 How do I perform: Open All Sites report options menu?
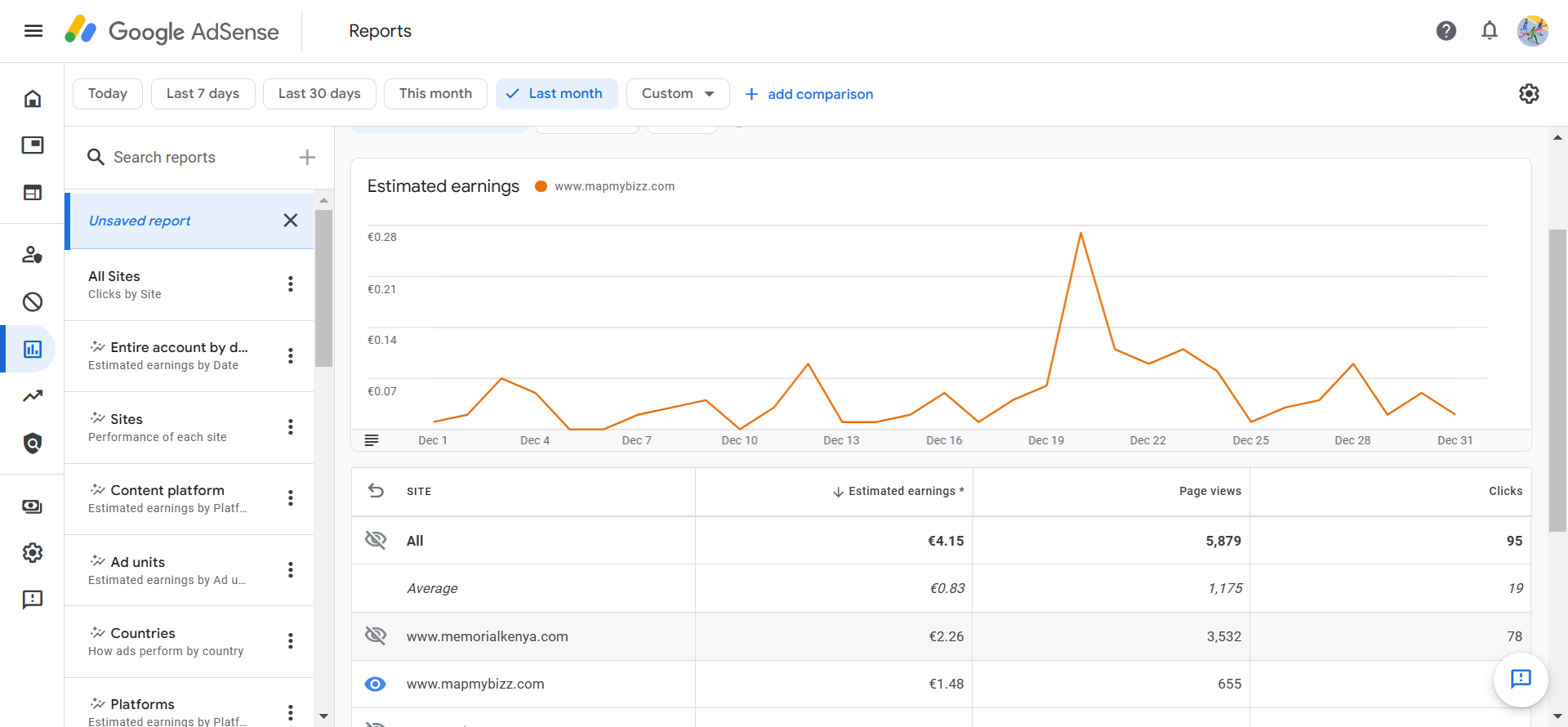pos(291,284)
